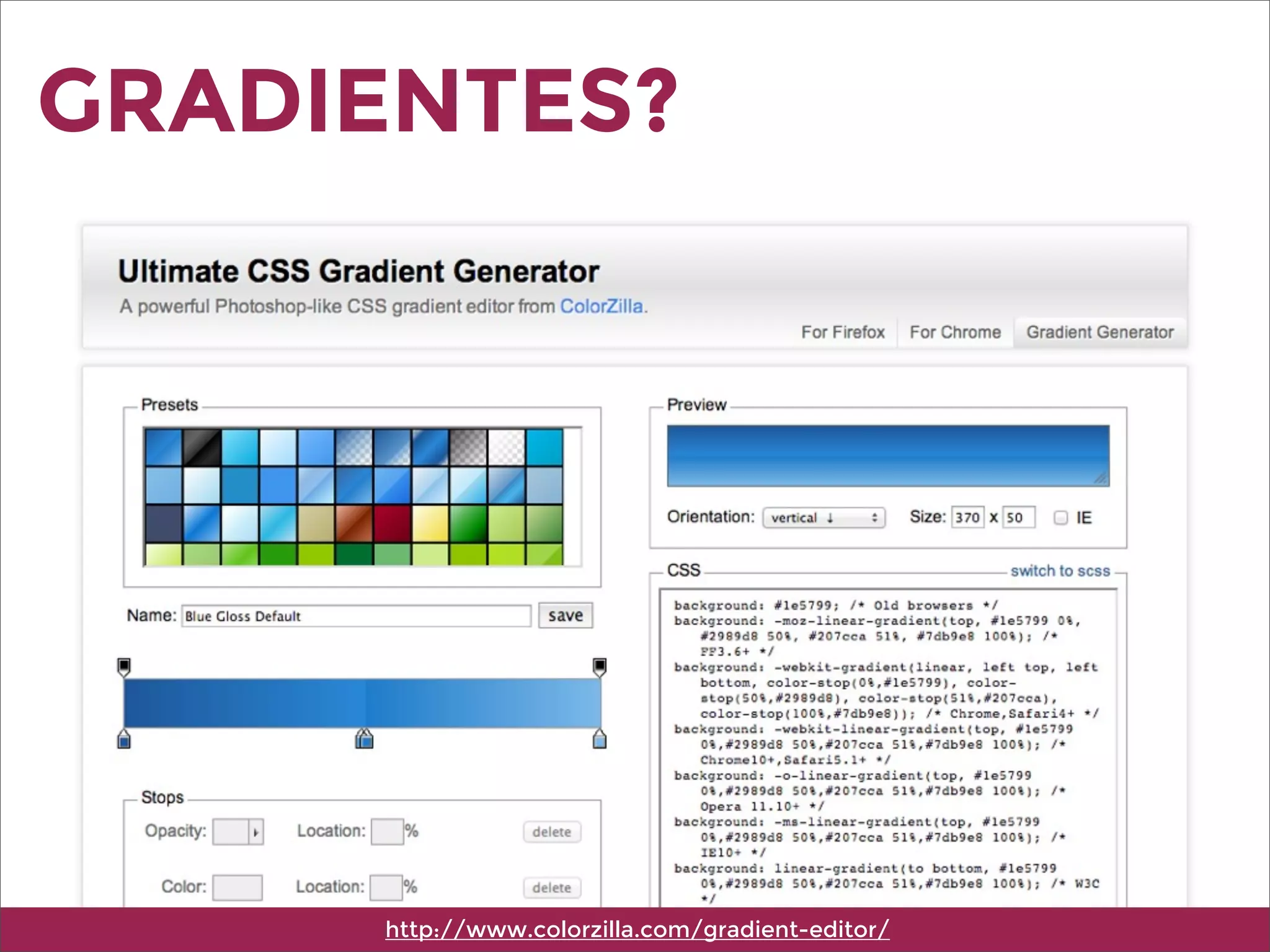
Task: Open the Opacity stepper arrow
Action: pos(255,832)
